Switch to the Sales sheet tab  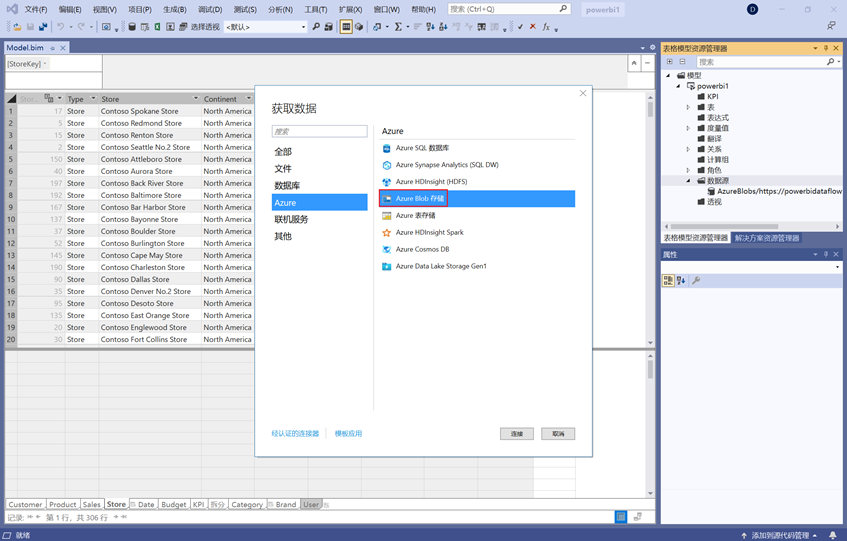point(91,504)
